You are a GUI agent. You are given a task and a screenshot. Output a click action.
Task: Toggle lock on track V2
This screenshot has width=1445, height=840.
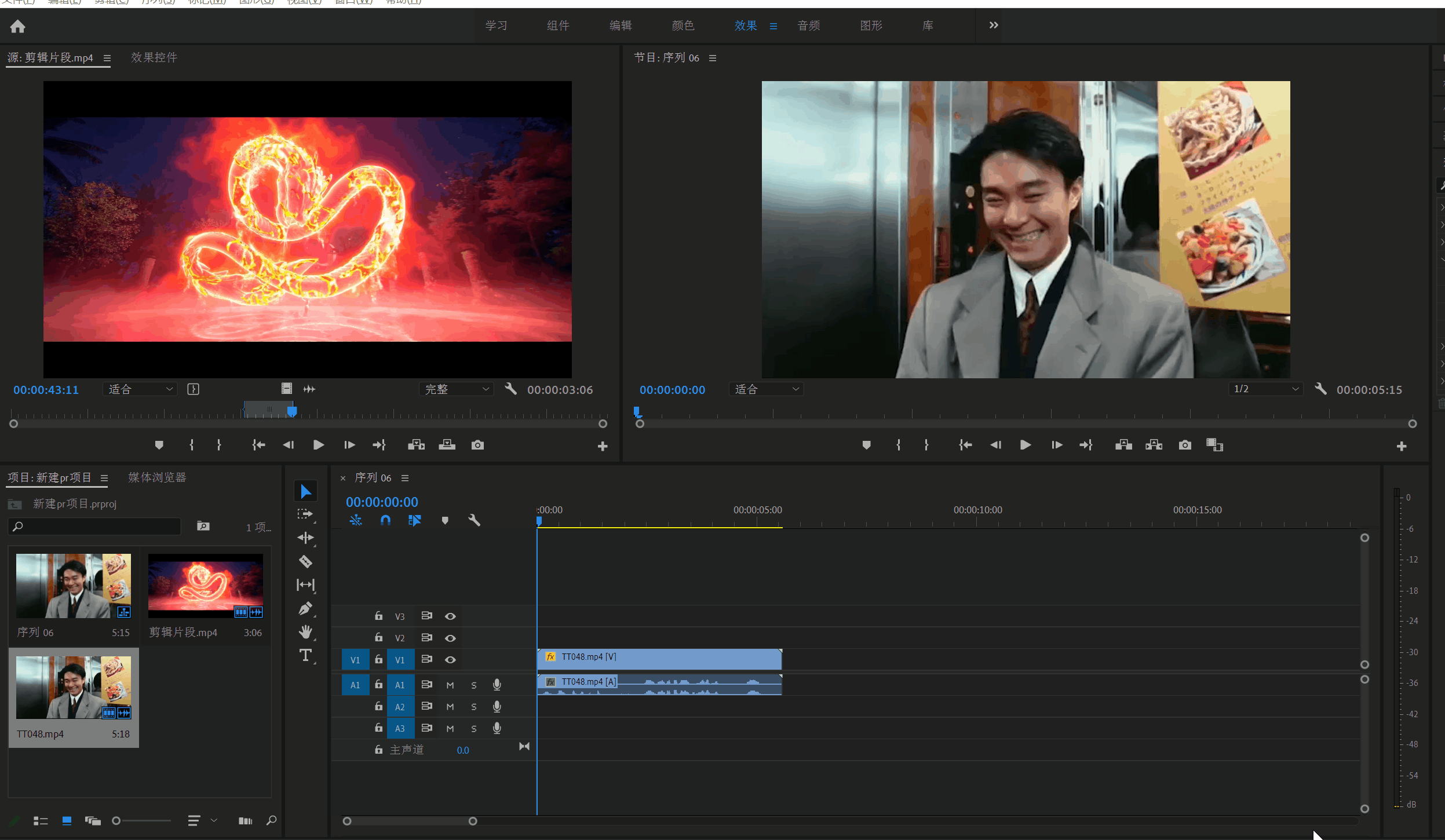[378, 638]
